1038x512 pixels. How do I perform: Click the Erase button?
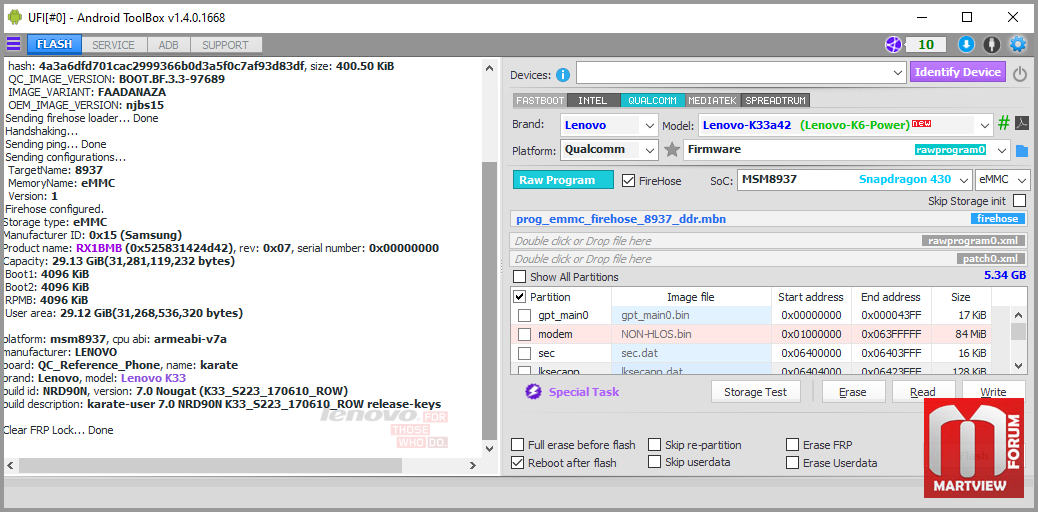[x=853, y=391]
